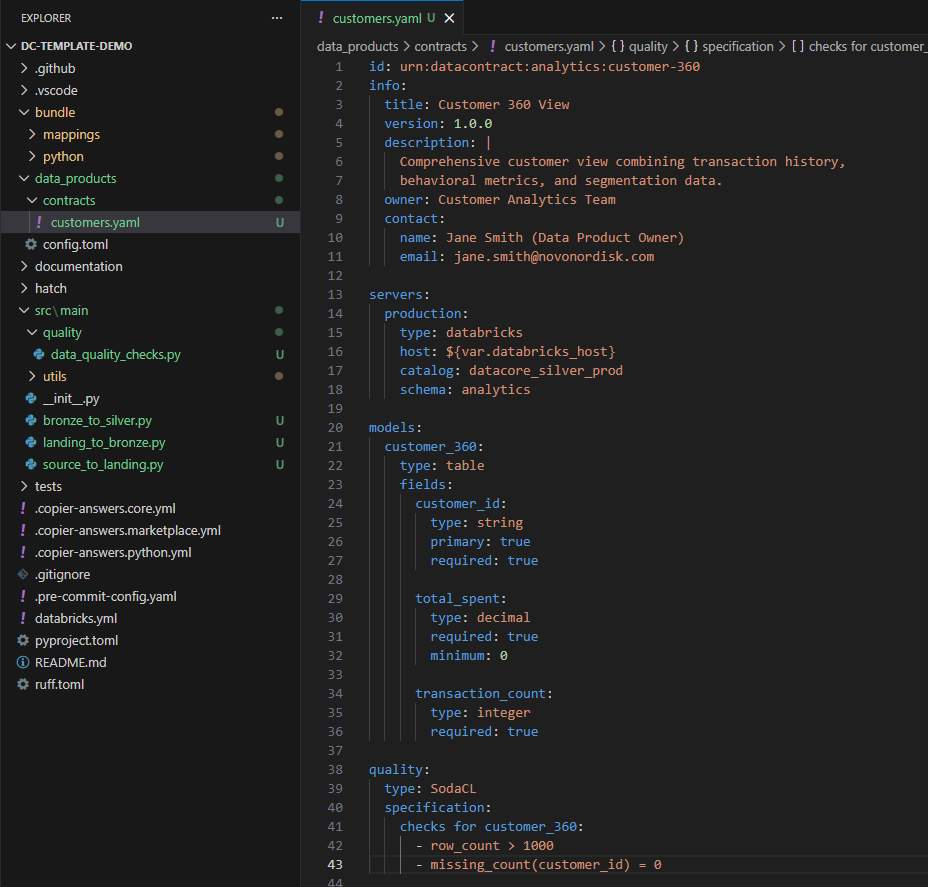This screenshot has width=928, height=887.
Task: Click contracts in the breadcrumb bar
Action: coord(440,46)
